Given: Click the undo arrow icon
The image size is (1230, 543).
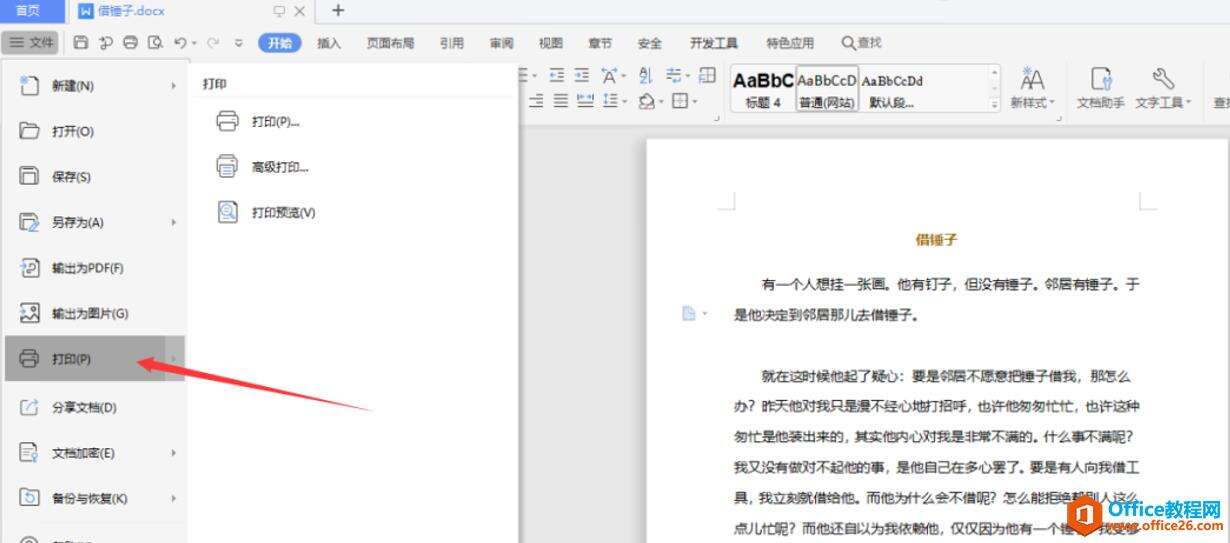Looking at the screenshot, I should point(180,43).
